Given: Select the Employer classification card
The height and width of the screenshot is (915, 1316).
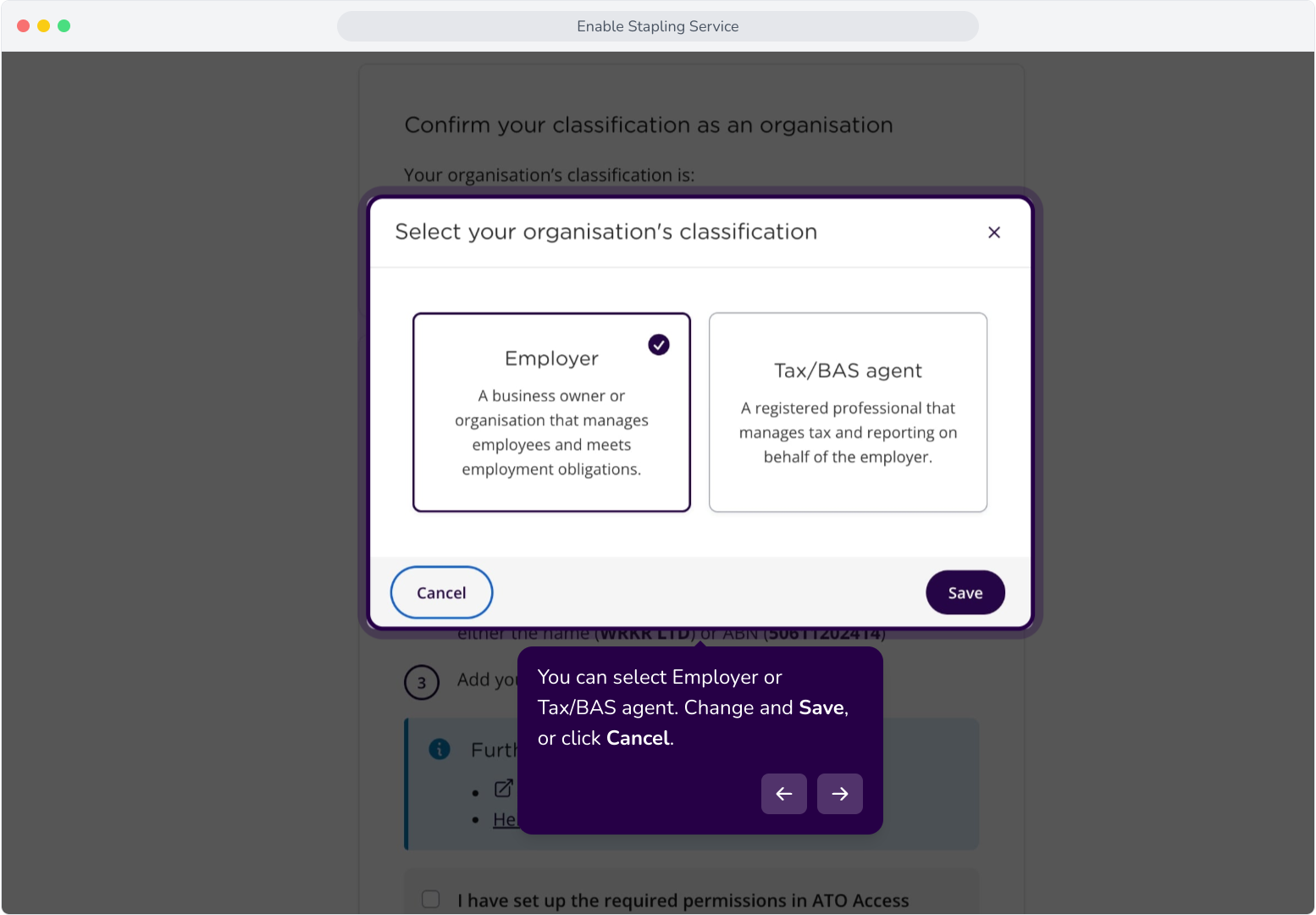Looking at the screenshot, I should tap(551, 413).
